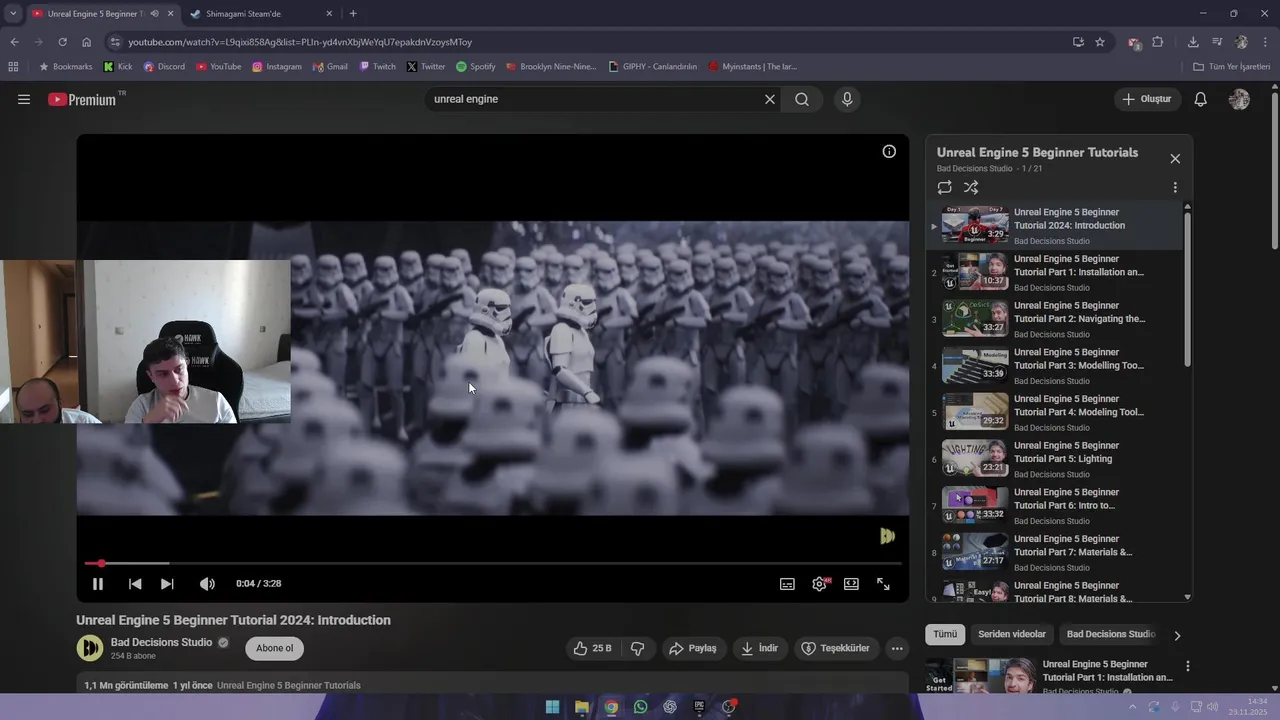Screen dimensions: 1280x720
Task: Open playlist three-dot options menu
Action: [x=1175, y=187]
